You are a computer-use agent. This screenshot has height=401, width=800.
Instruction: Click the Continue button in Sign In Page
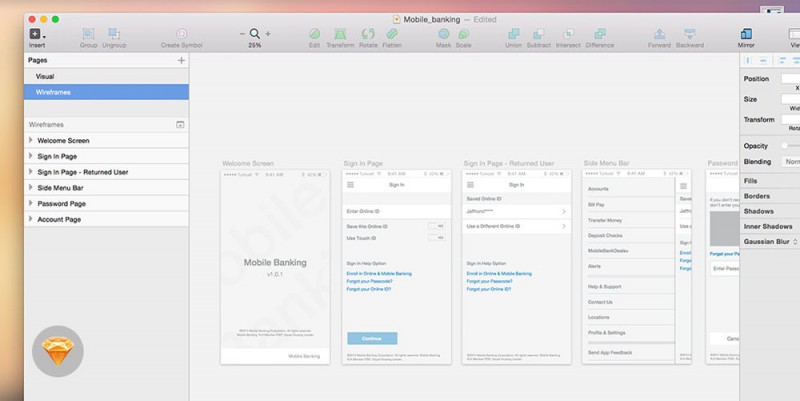[372, 338]
